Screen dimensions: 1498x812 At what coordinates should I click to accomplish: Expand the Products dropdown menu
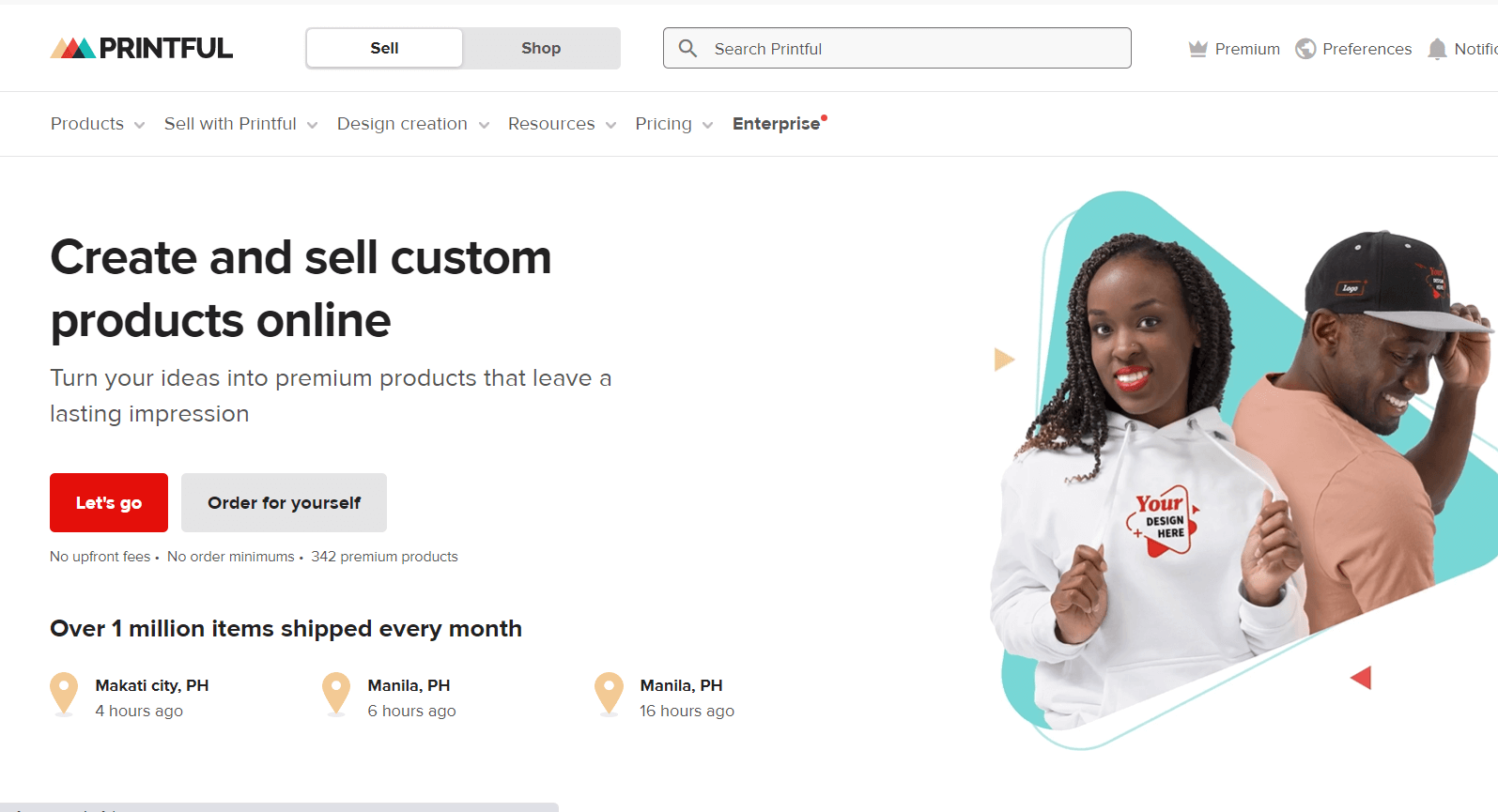(x=97, y=124)
